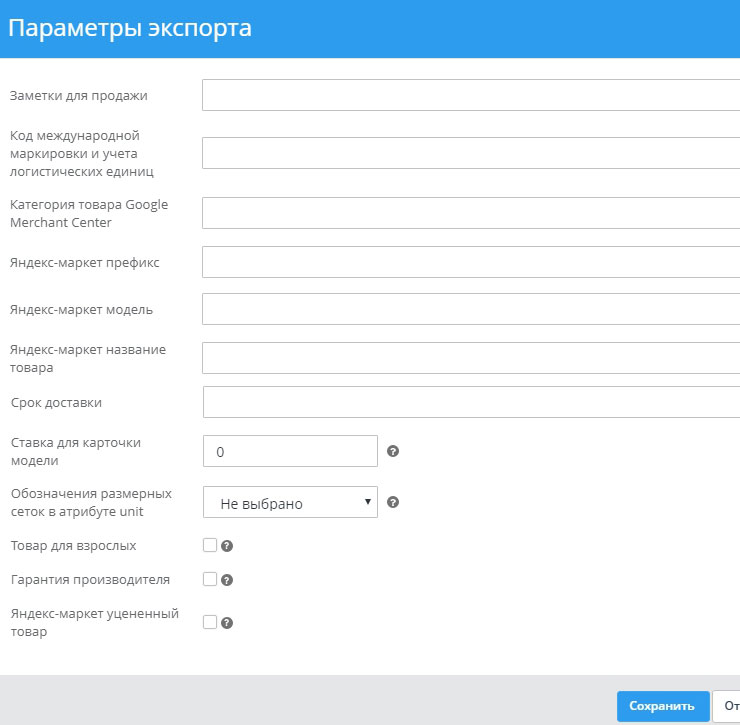Viewport: 740px width, 725px height.
Task: Toggle Яндекс-маркет уцененный товар checkbox
Action: [x=210, y=621]
